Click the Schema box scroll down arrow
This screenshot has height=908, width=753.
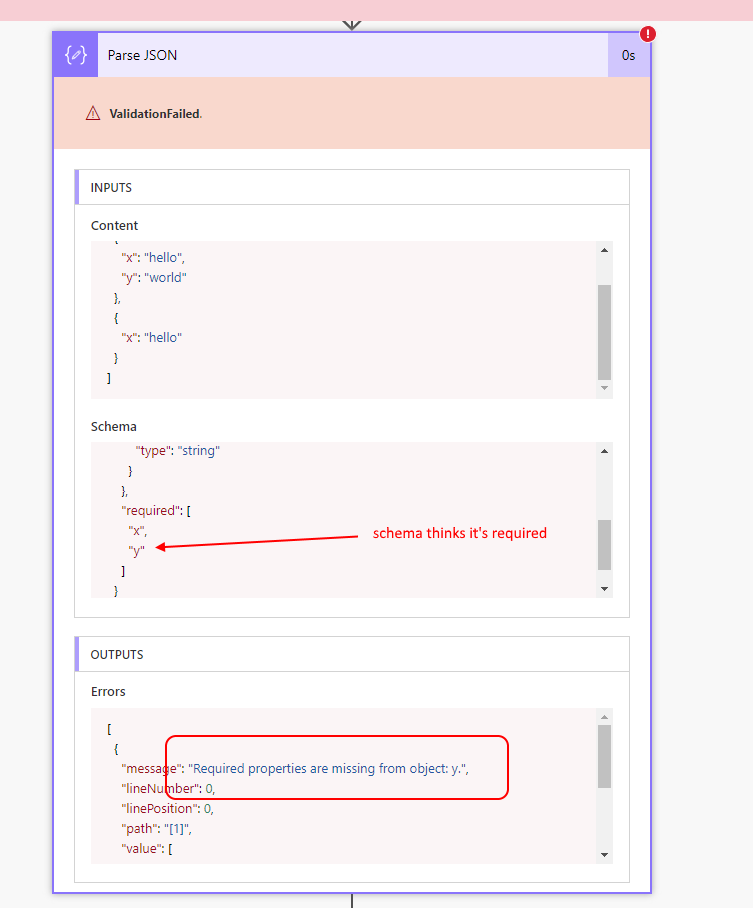pos(604,589)
